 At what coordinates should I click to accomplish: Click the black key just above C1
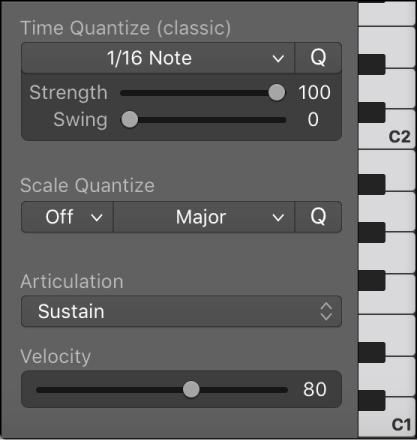[372, 400]
